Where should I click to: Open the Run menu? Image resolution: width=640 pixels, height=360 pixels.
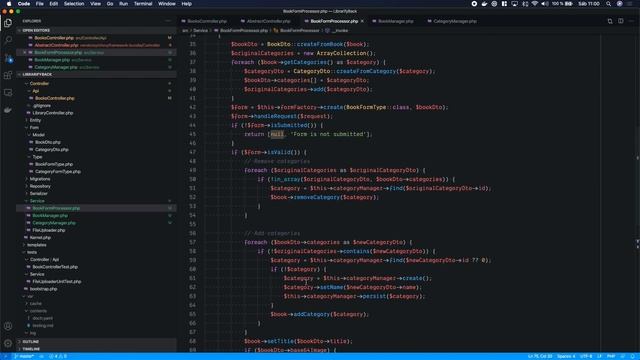[x=123, y=4]
